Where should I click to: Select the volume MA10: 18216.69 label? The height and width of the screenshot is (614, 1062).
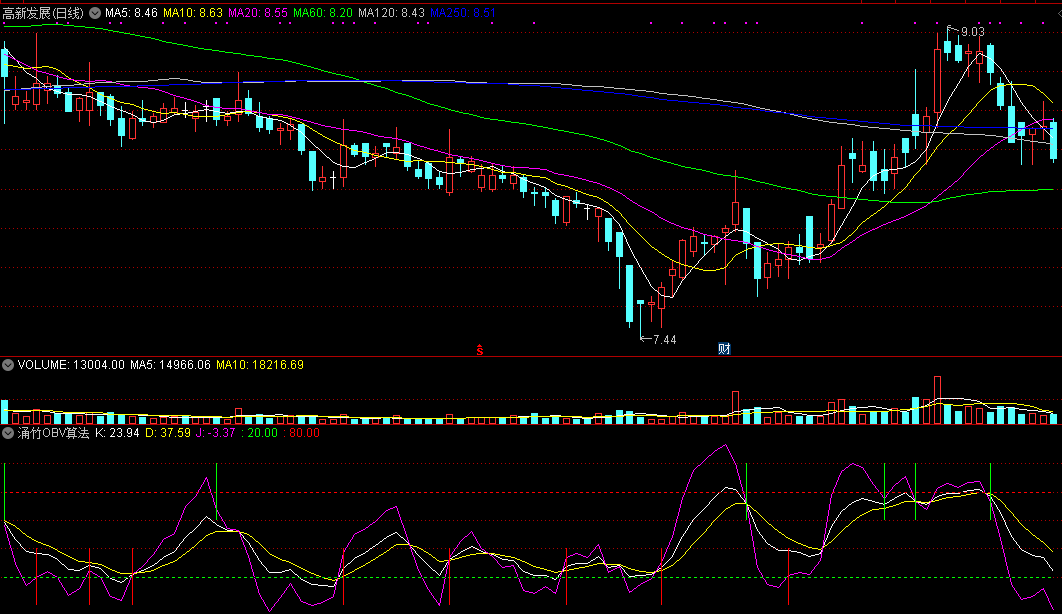(x=260, y=365)
